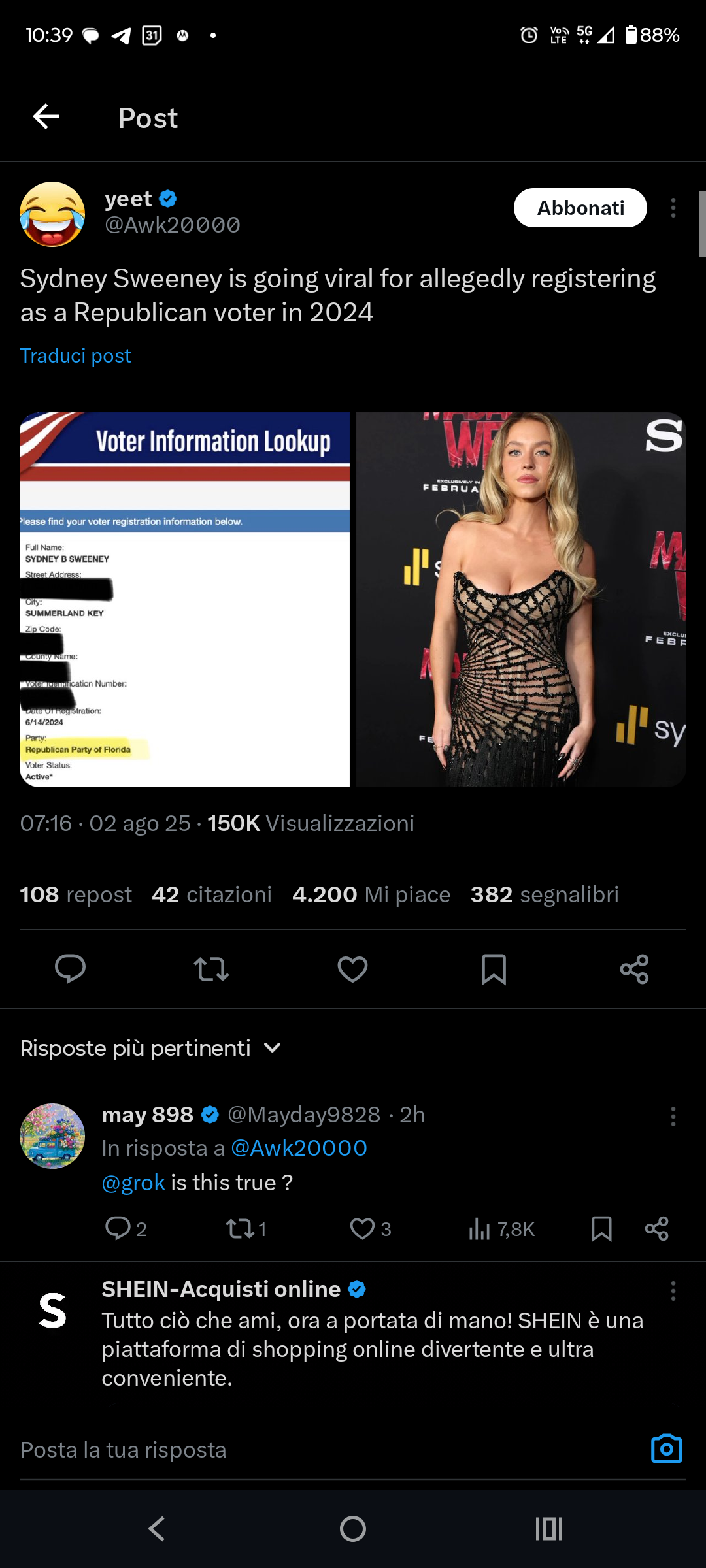Viewport: 706px width, 1568px height.
Task: Open the options menu on the SHEIN ad
Action: 673,1291
